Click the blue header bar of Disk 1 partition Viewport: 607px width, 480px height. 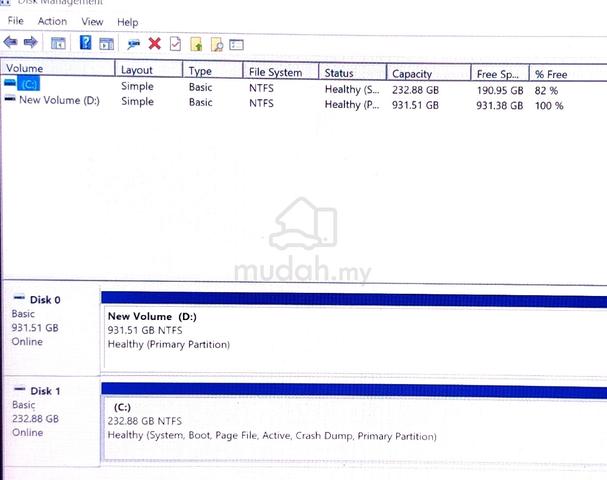click(x=354, y=390)
